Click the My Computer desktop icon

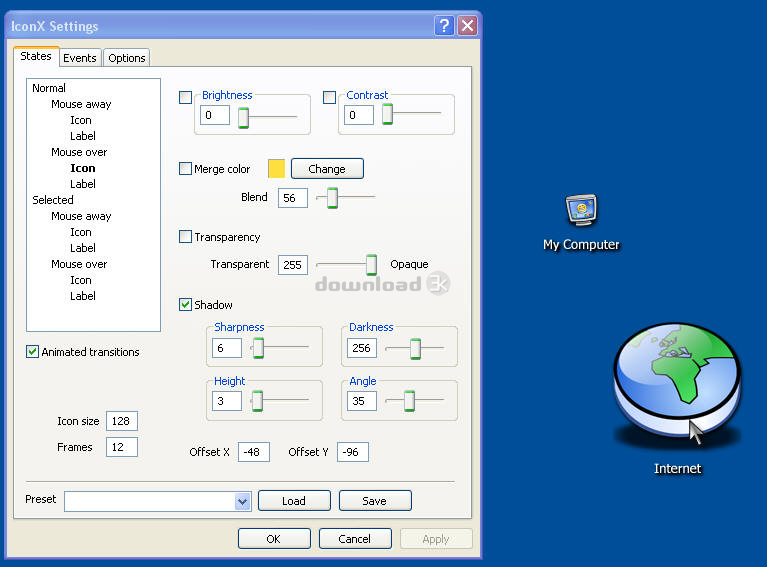[581, 210]
